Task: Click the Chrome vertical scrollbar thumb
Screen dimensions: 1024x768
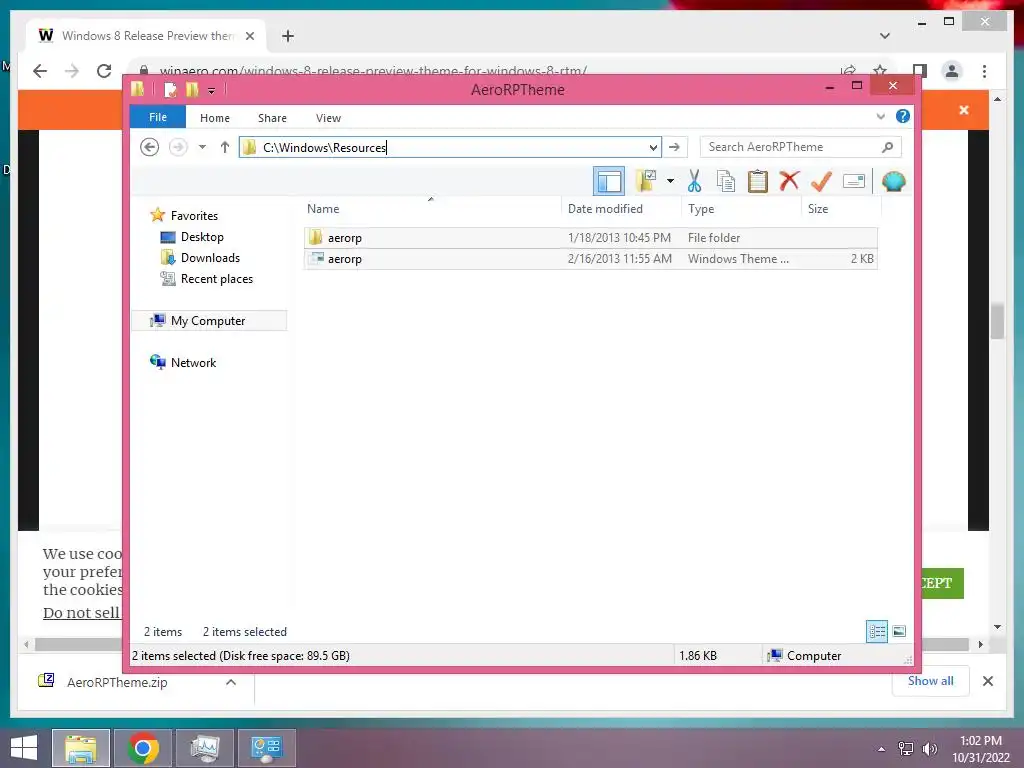Action: (x=997, y=321)
